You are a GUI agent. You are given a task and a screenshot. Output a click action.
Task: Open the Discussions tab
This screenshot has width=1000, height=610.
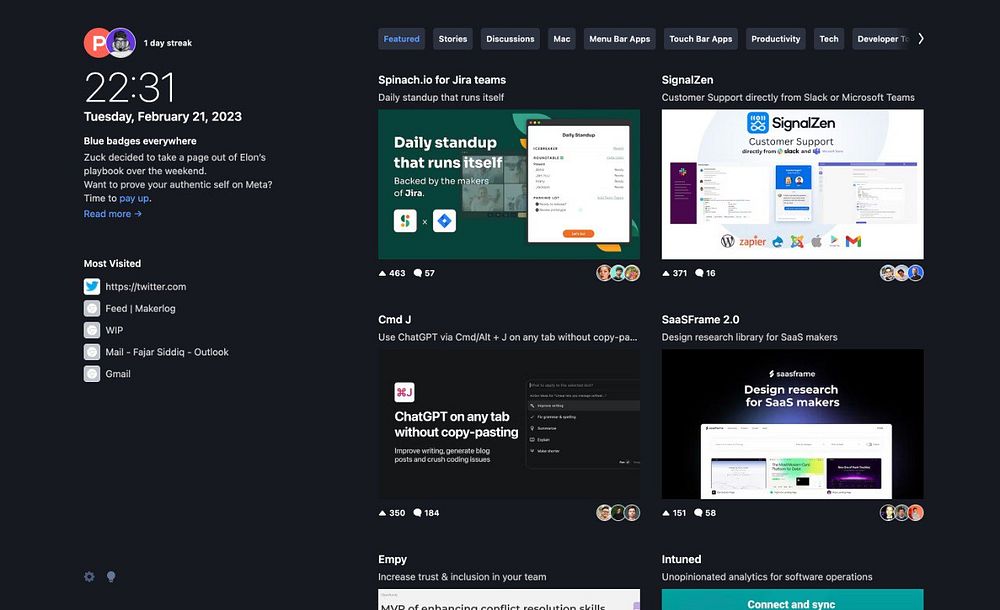pyautogui.click(x=510, y=39)
